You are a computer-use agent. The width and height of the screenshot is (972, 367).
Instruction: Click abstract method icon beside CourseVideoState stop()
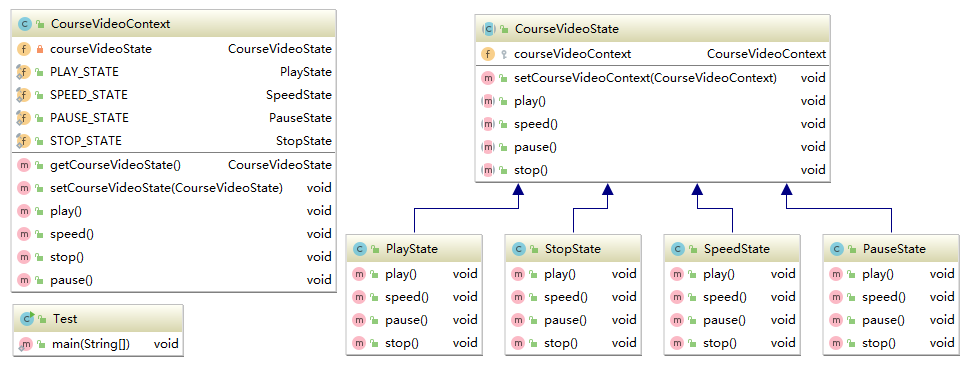488,170
